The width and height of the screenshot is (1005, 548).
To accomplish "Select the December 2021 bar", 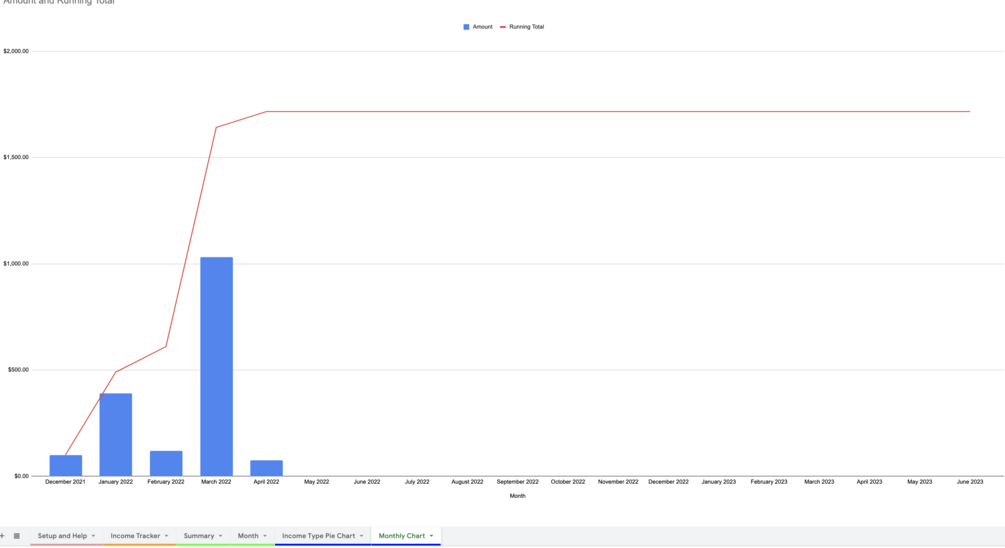I will coord(65,466).
